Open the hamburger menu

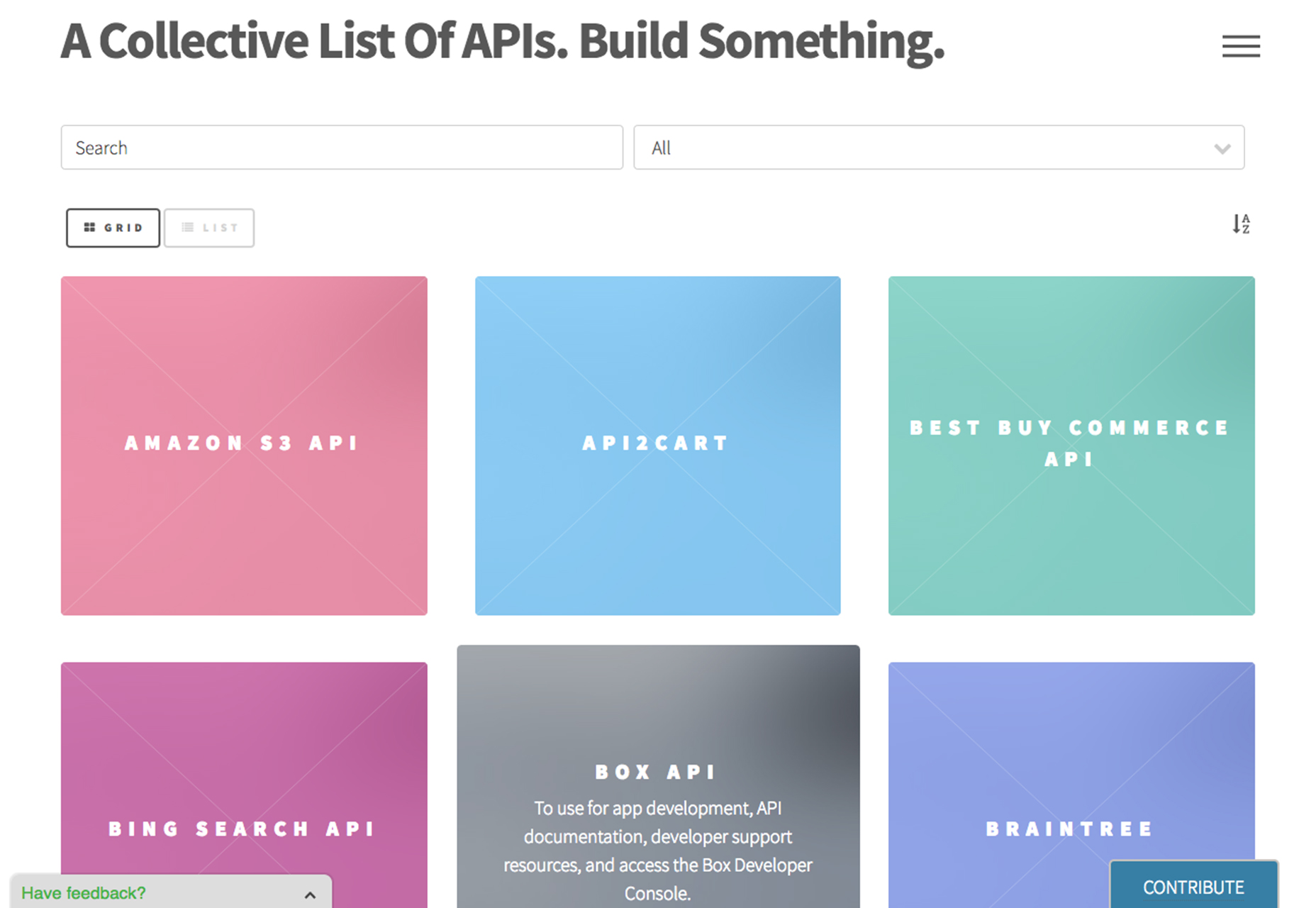1241,46
